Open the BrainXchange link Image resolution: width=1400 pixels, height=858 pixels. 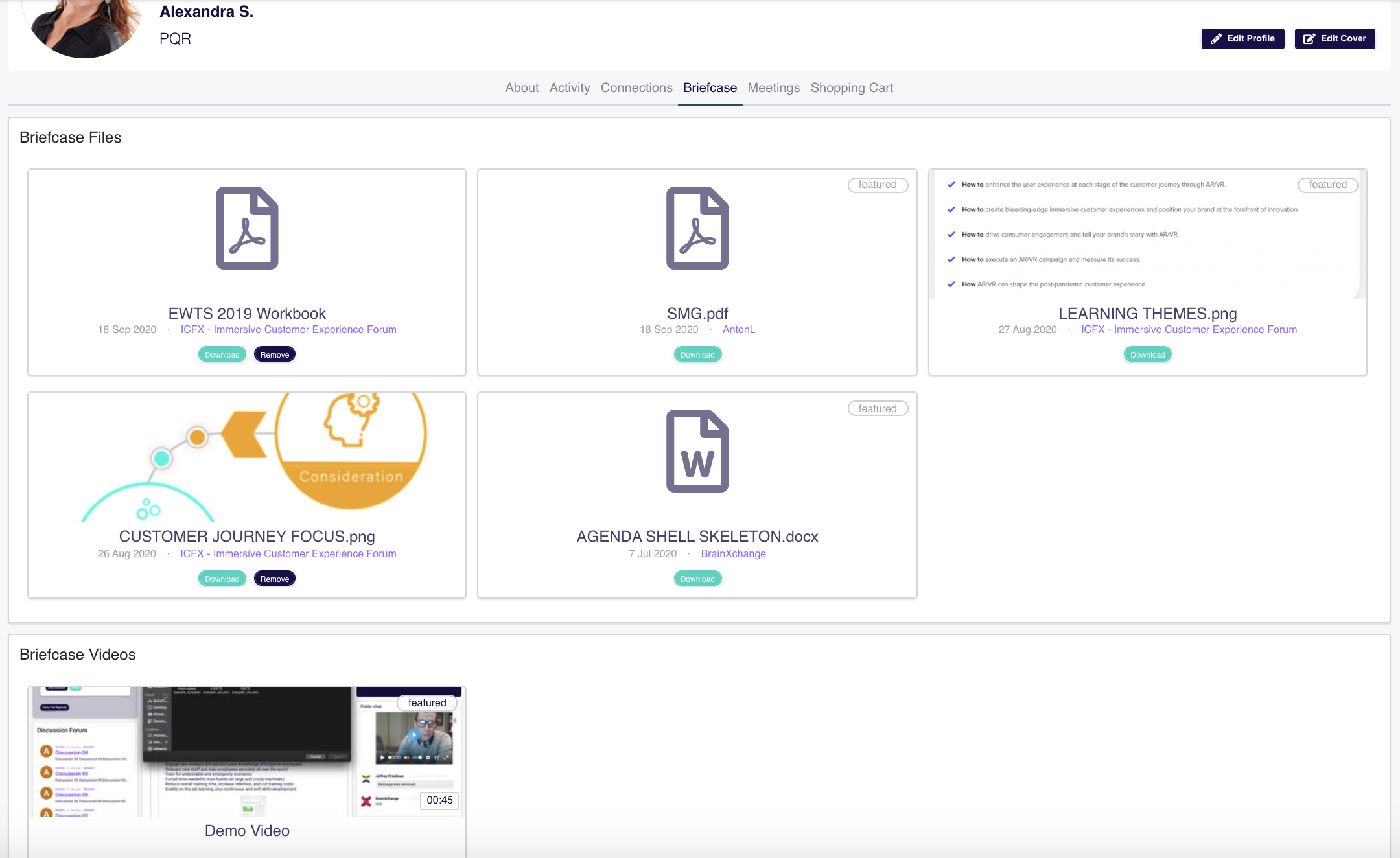point(733,554)
